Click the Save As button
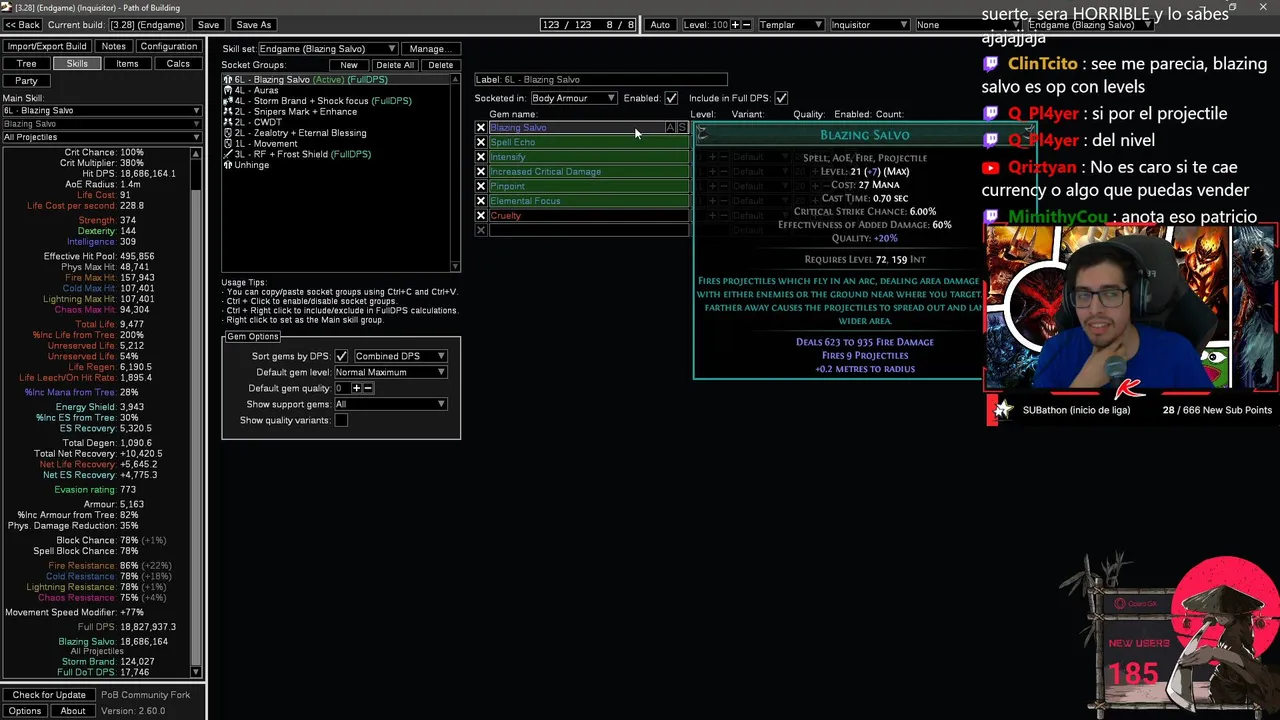 (253, 25)
